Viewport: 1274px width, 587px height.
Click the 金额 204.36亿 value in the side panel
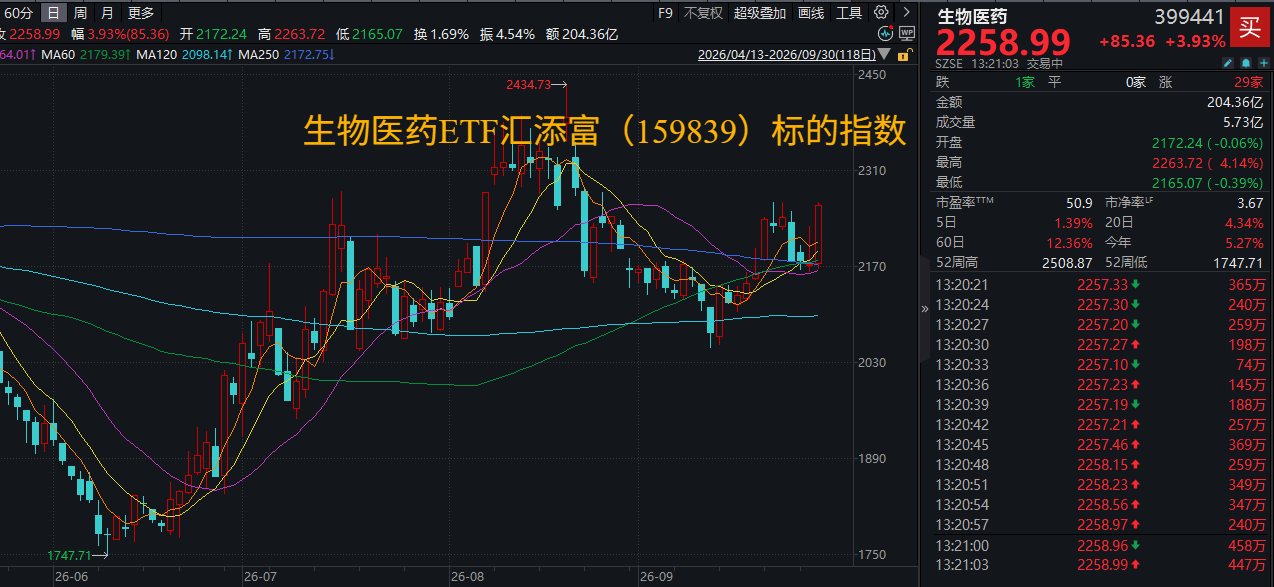click(x=1235, y=102)
